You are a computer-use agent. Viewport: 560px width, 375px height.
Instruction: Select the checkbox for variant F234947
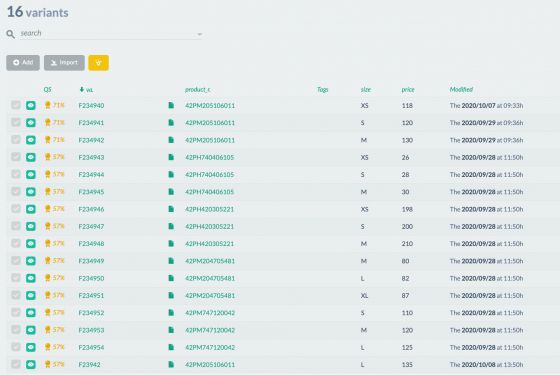point(16,226)
